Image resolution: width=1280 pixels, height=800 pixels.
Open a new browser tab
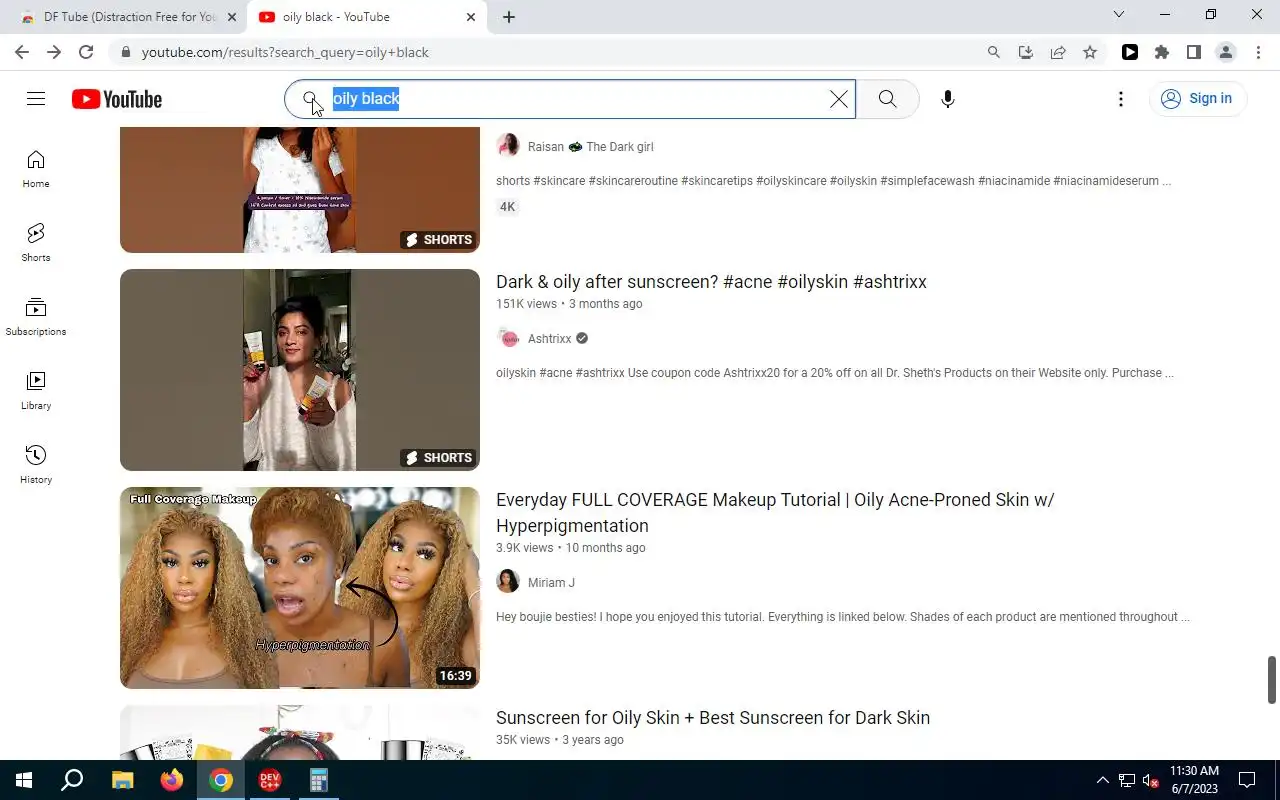pyautogui.click(x=509, y=17)
